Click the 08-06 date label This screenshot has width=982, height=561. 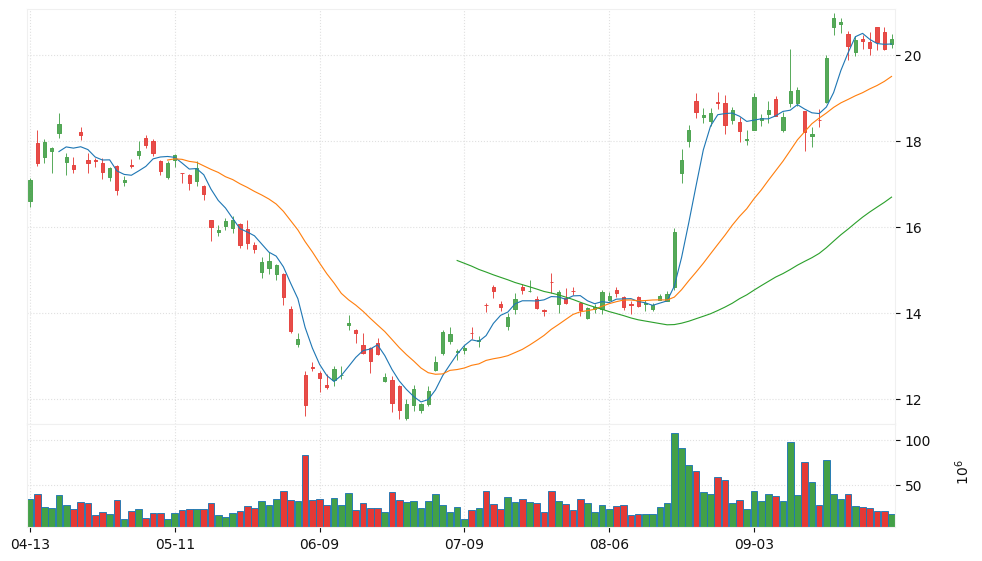click(x=609, y=545)
